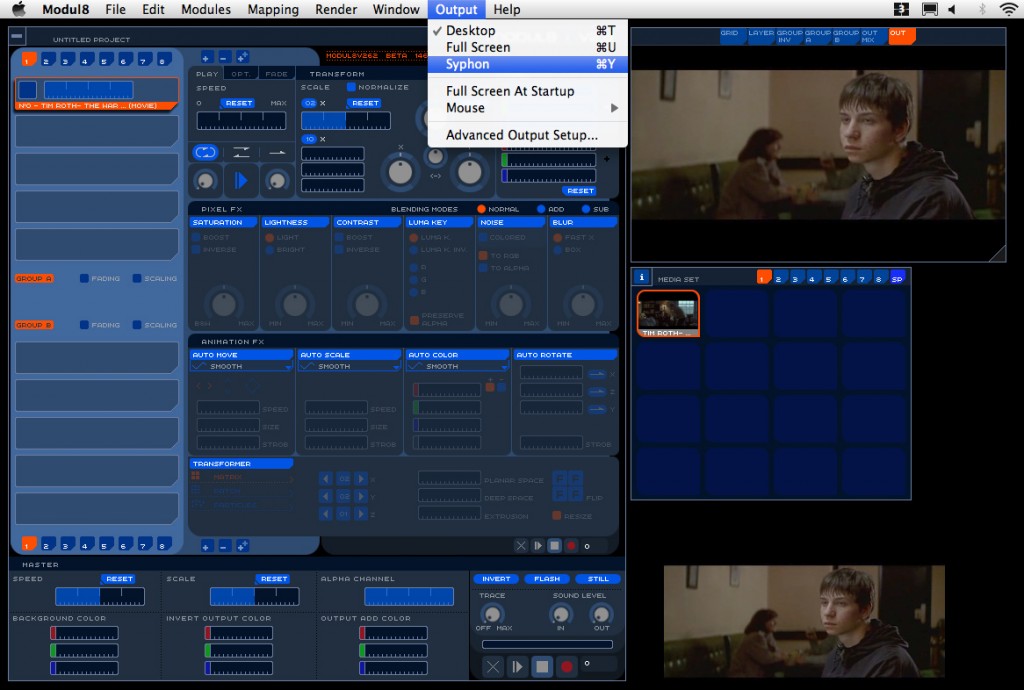The image size is (1024, 690).
Task: Open Wi-Fi status in menu bar
Action: pos(1008,9)
